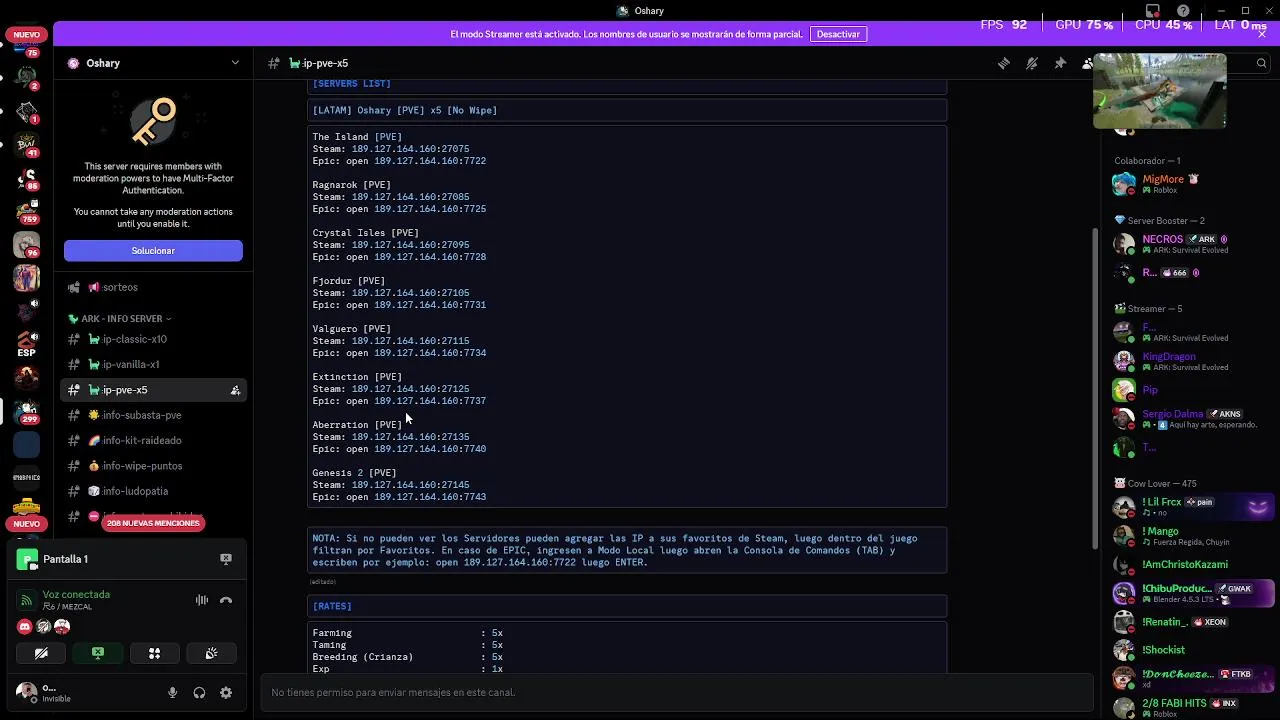Open the help question mark icon
The image size is (1280, 720).
click(x=1183, y=11)
